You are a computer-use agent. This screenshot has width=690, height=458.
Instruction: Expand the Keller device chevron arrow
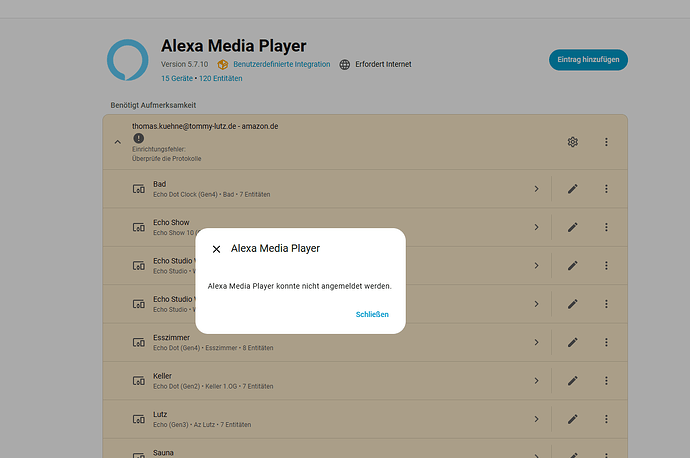536,381
